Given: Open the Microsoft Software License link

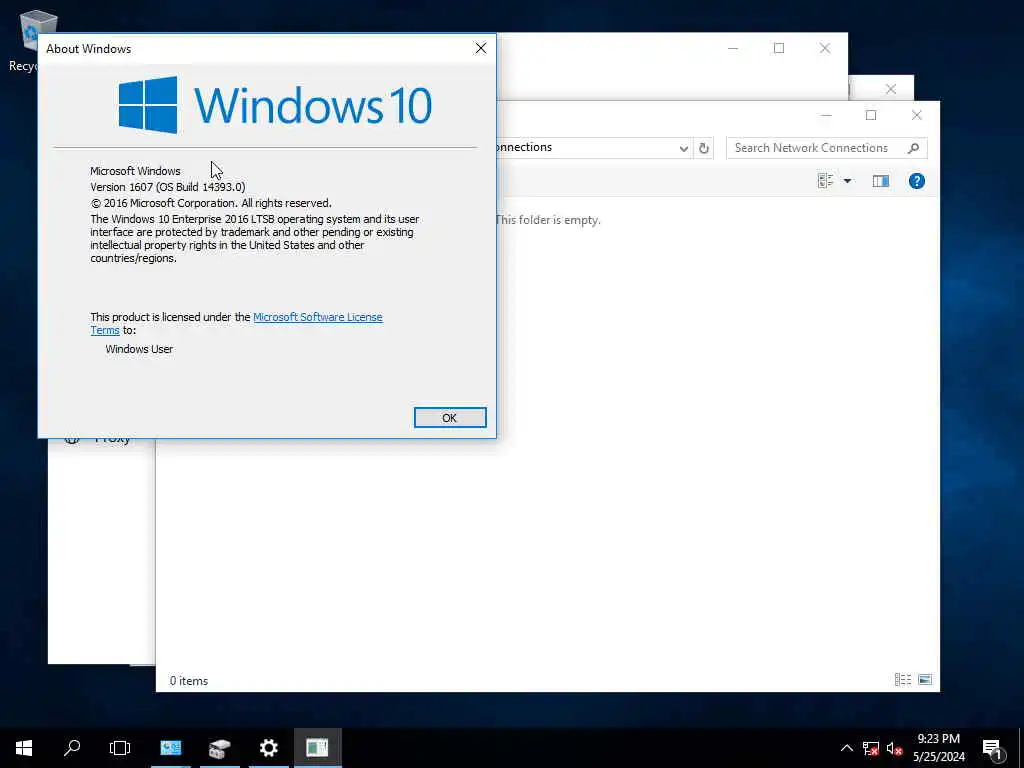Looking at the screenshot, I should click(317, 317).
